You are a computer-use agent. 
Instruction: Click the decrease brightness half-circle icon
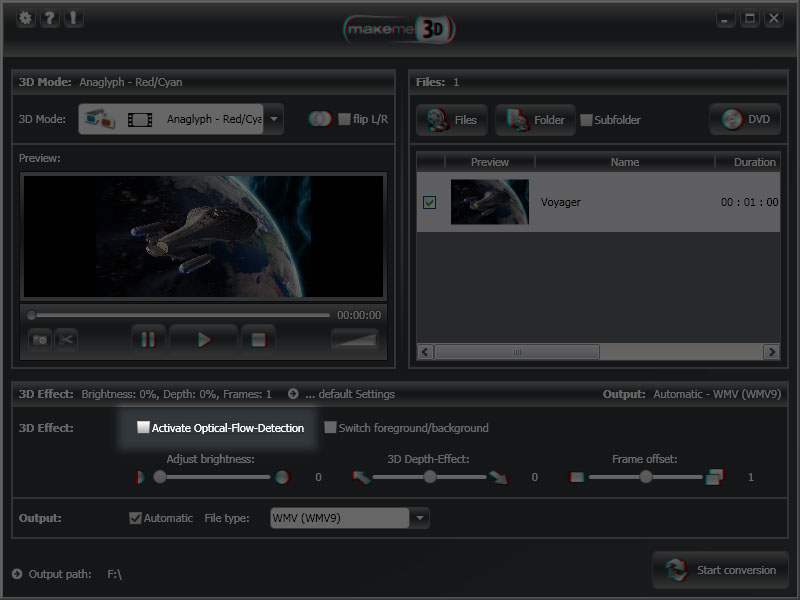[x=140, y=478]
